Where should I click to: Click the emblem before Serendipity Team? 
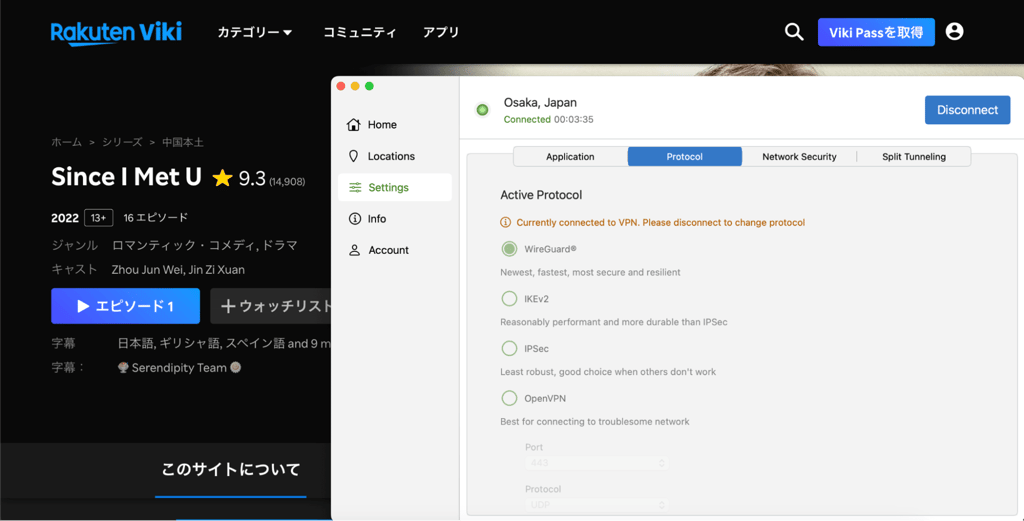pyautogui.click(x=123, y=368)
